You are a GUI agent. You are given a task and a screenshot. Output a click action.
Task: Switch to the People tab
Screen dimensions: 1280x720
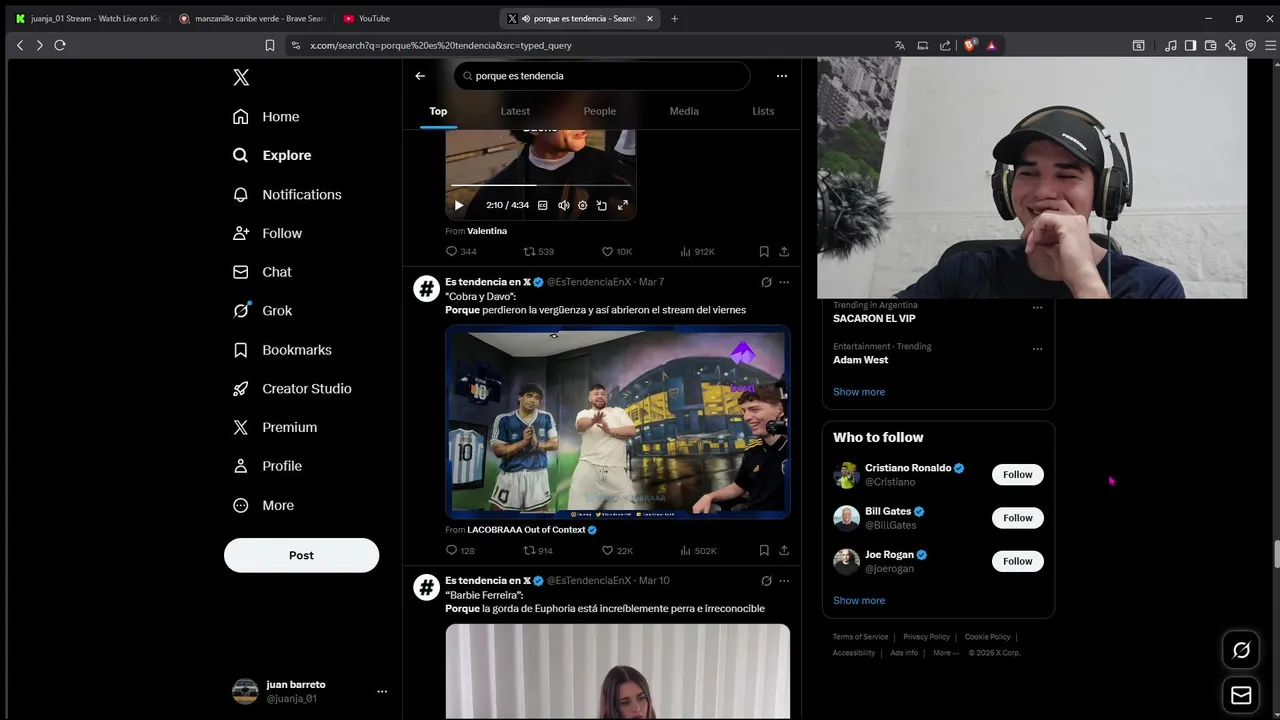(600, 111)
